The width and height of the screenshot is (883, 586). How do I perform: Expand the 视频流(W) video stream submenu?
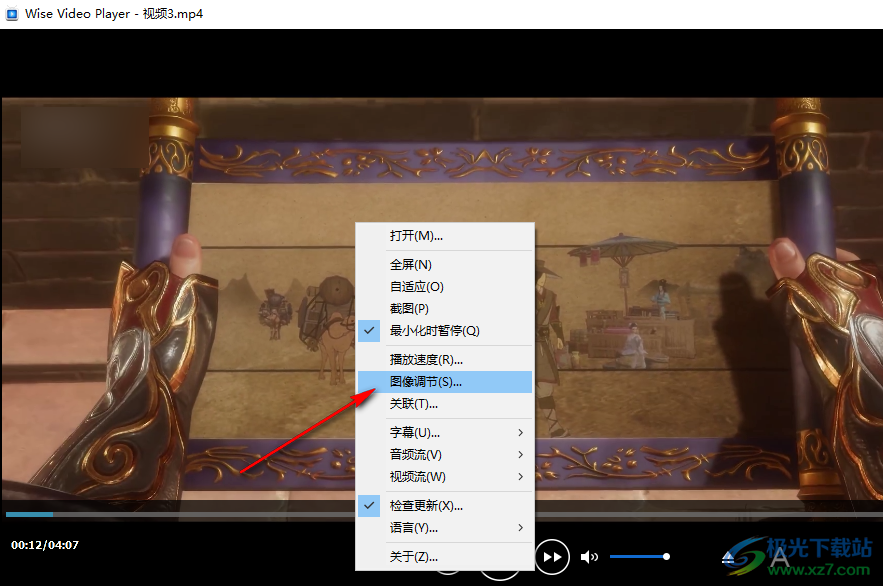point(445,477)
